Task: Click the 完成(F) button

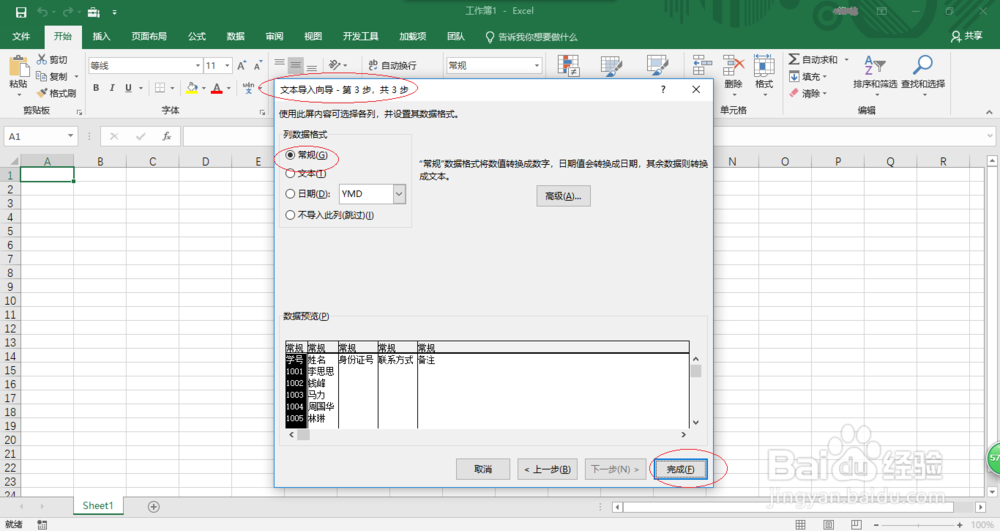Action: click(x=680, y=469)
